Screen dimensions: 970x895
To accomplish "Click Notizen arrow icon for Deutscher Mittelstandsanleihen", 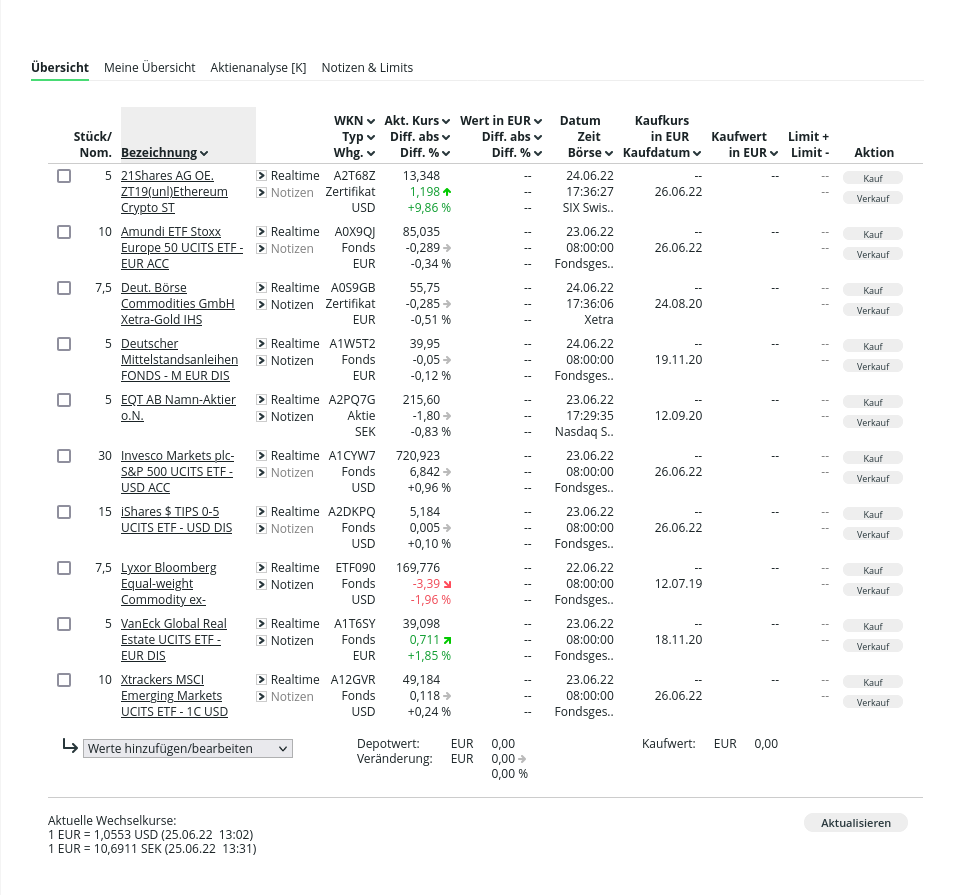I will (262, 361).
